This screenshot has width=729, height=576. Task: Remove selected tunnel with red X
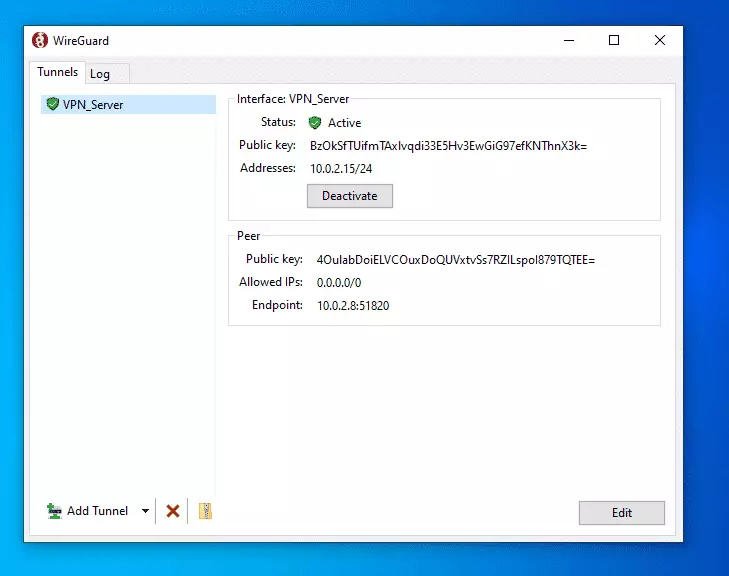point(173,511)
